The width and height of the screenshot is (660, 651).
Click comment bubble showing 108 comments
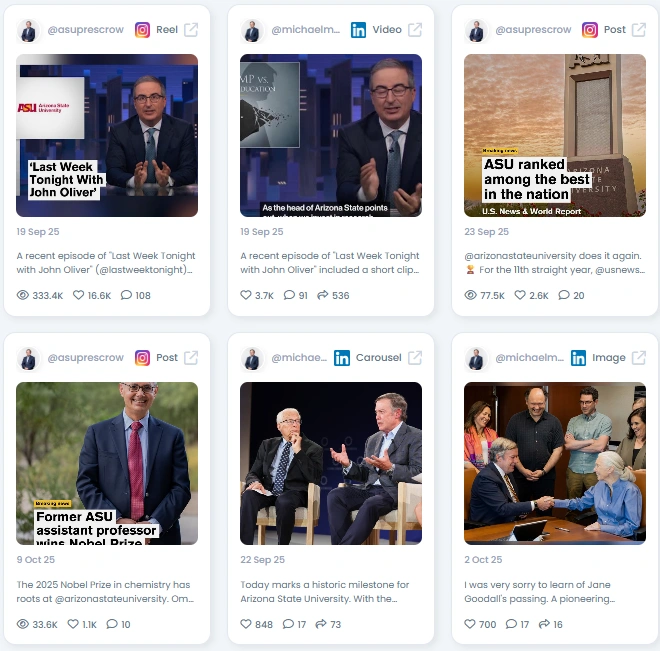(x=126, y=295)
